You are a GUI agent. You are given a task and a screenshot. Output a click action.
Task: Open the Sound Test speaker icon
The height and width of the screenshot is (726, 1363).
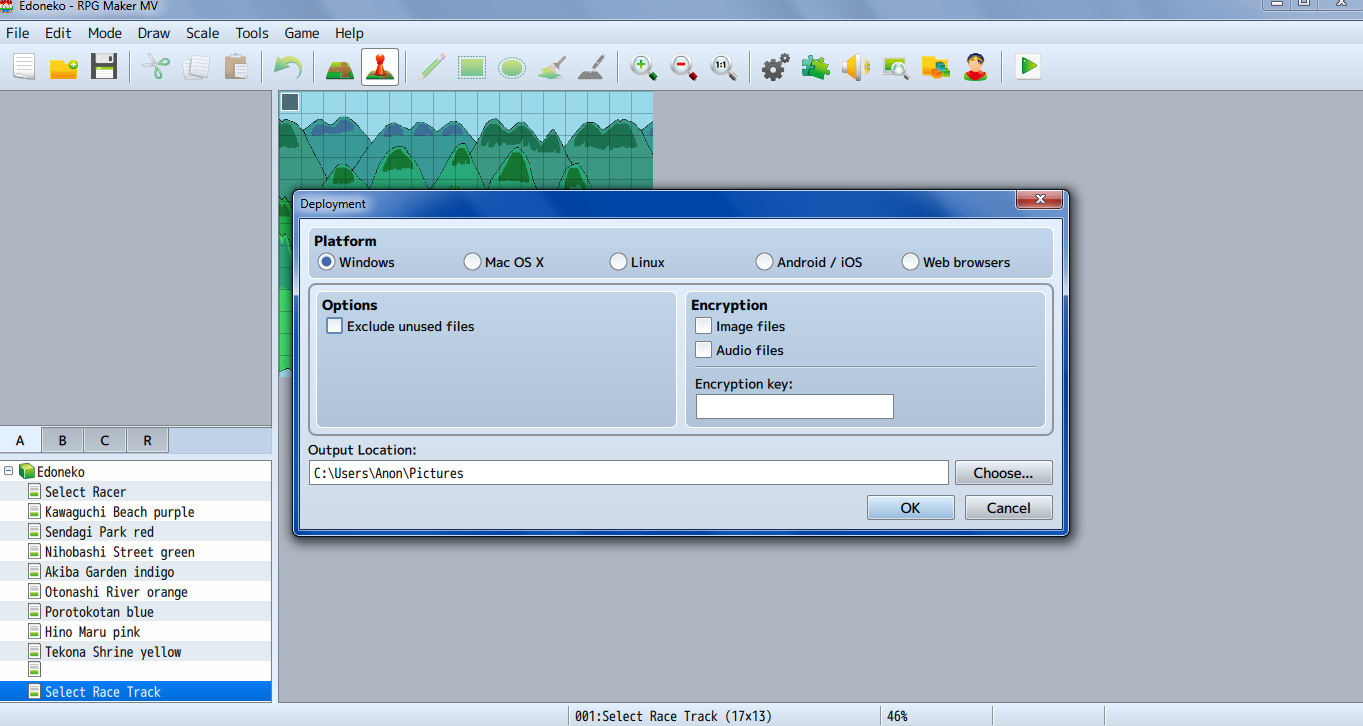(x=856, y=67)
